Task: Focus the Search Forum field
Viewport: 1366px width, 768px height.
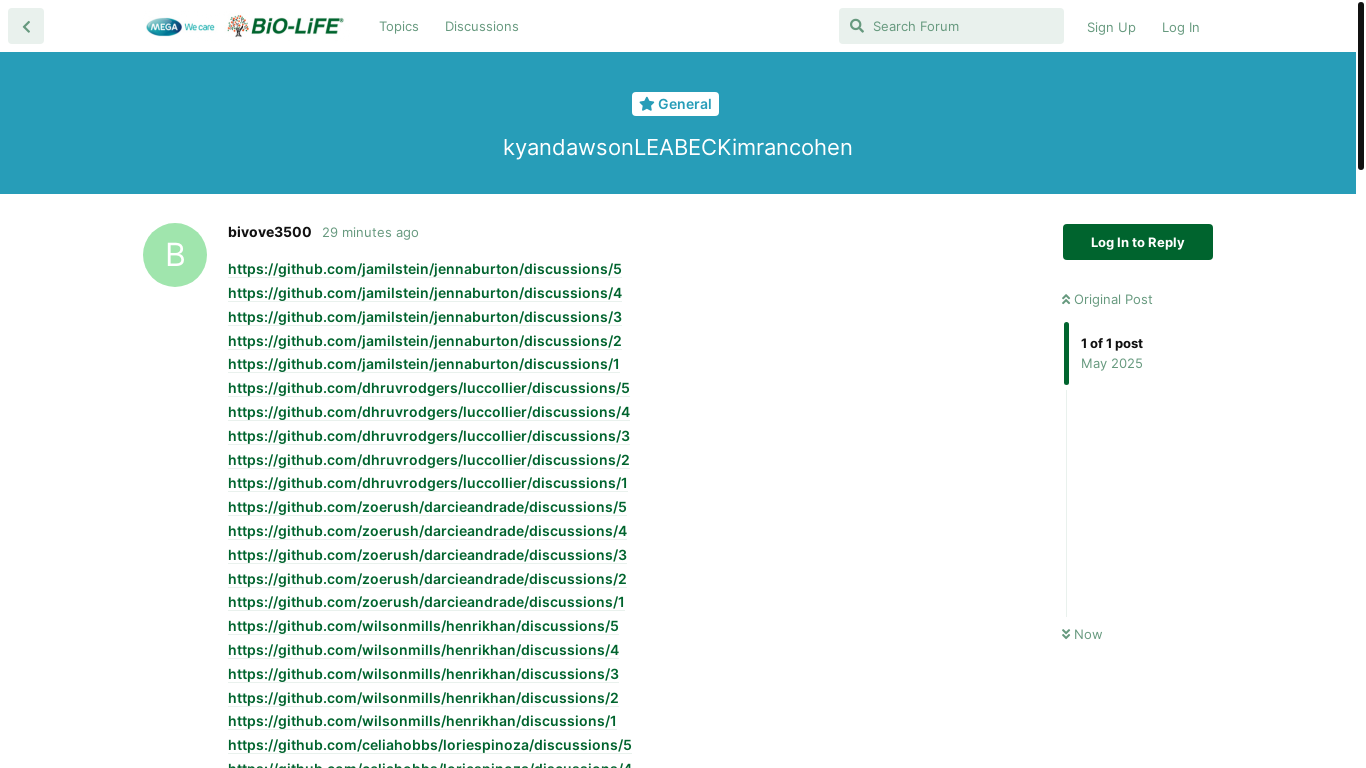Action: coord(951,26)
